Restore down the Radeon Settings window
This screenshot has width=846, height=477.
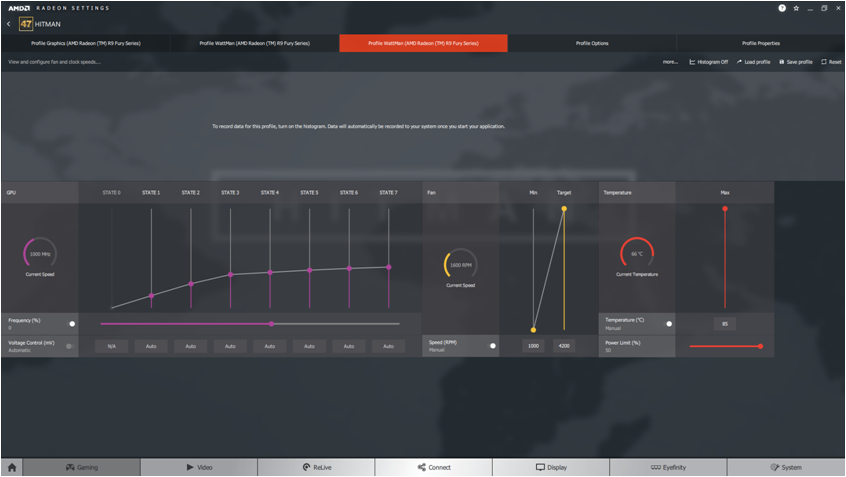click(824, 8)
